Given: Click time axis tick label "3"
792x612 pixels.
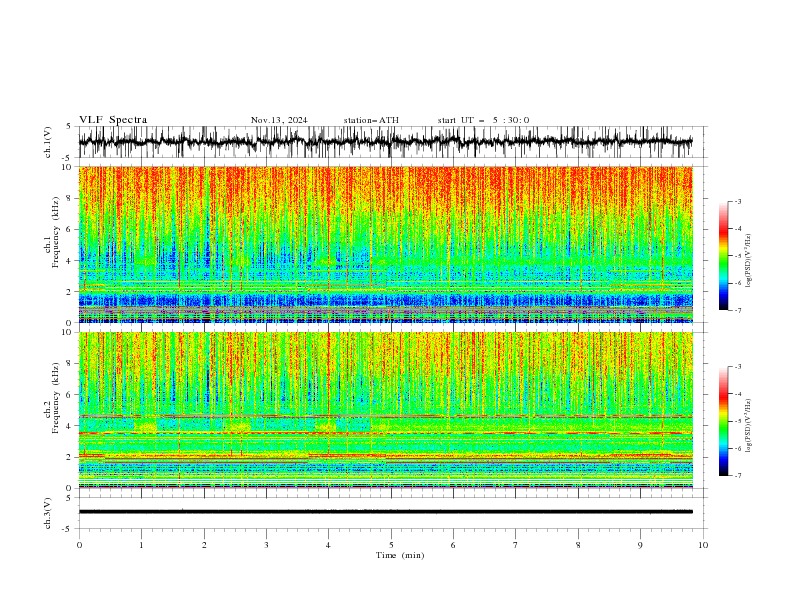Looking at the screenshot, I should coord(266,545).
